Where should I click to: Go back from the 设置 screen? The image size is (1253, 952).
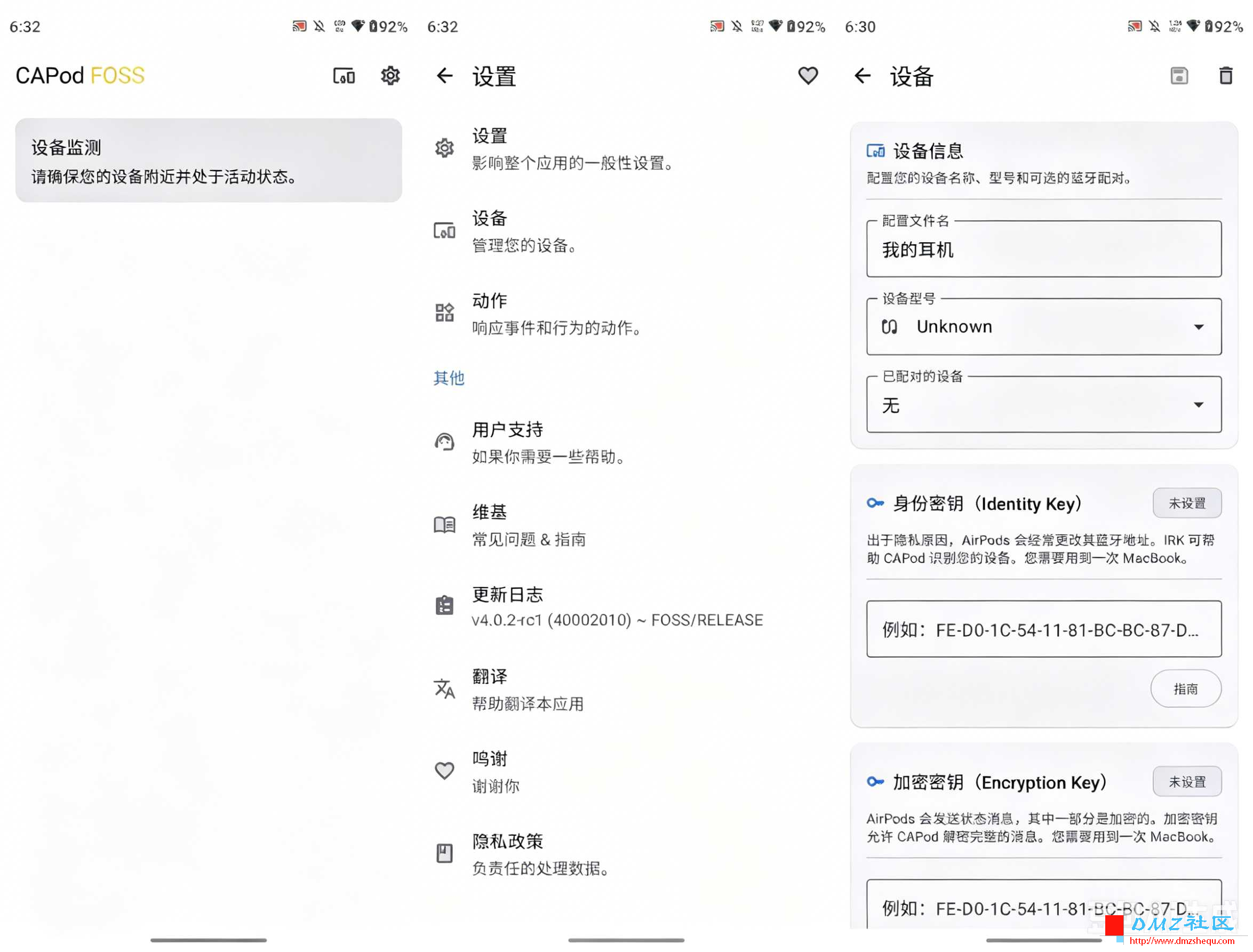(445, 76)
